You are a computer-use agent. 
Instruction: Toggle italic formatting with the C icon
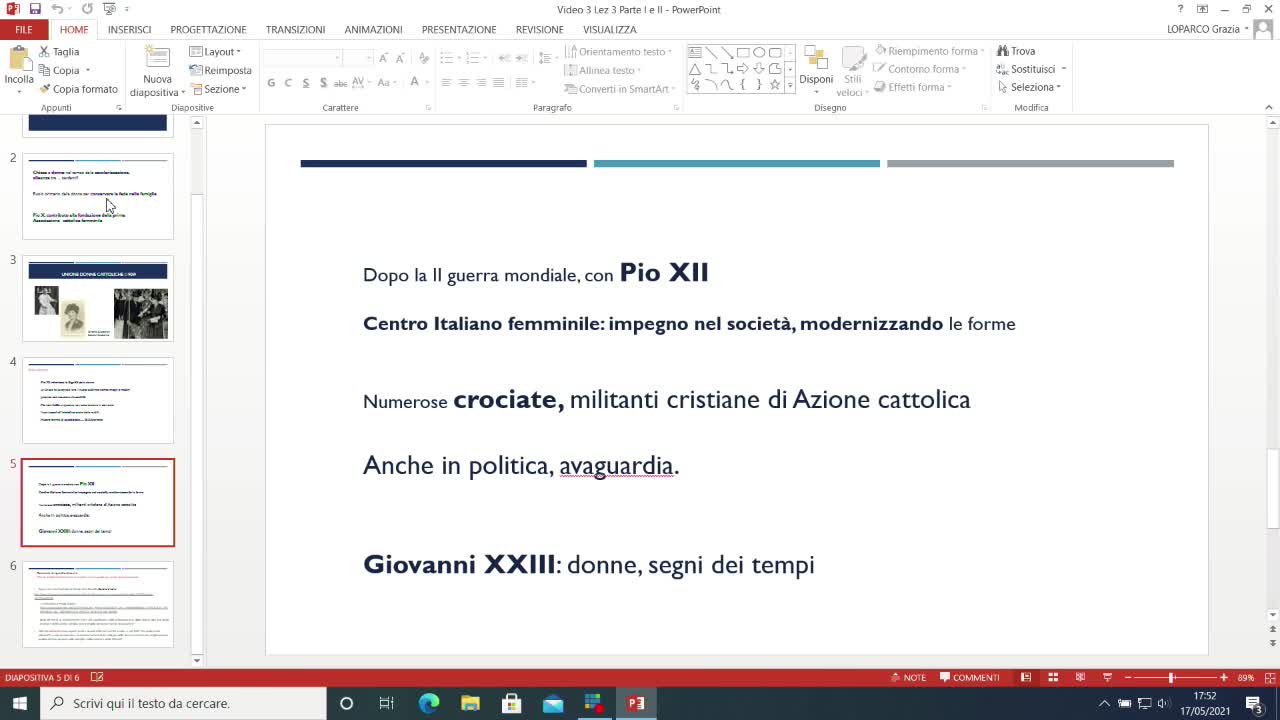pyautogui.click(x=287, y=82)
